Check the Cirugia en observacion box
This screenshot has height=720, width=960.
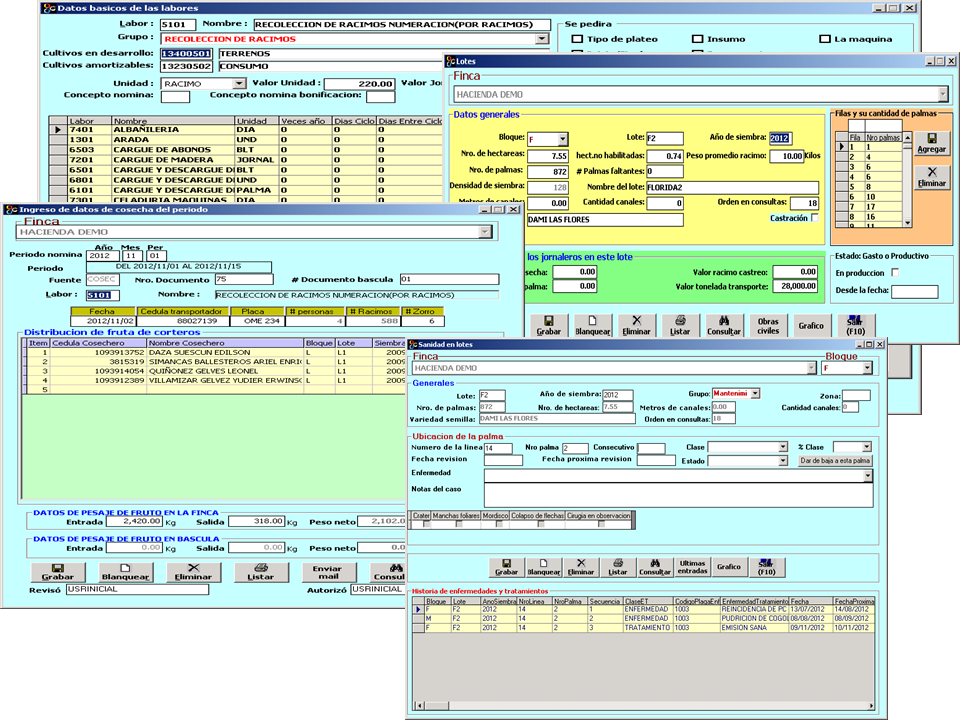click(x=601, y=524)
